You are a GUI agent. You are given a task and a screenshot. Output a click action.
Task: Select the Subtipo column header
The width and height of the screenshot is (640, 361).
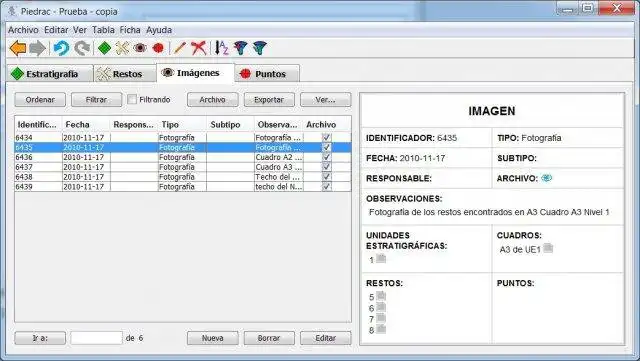(230, 125)
